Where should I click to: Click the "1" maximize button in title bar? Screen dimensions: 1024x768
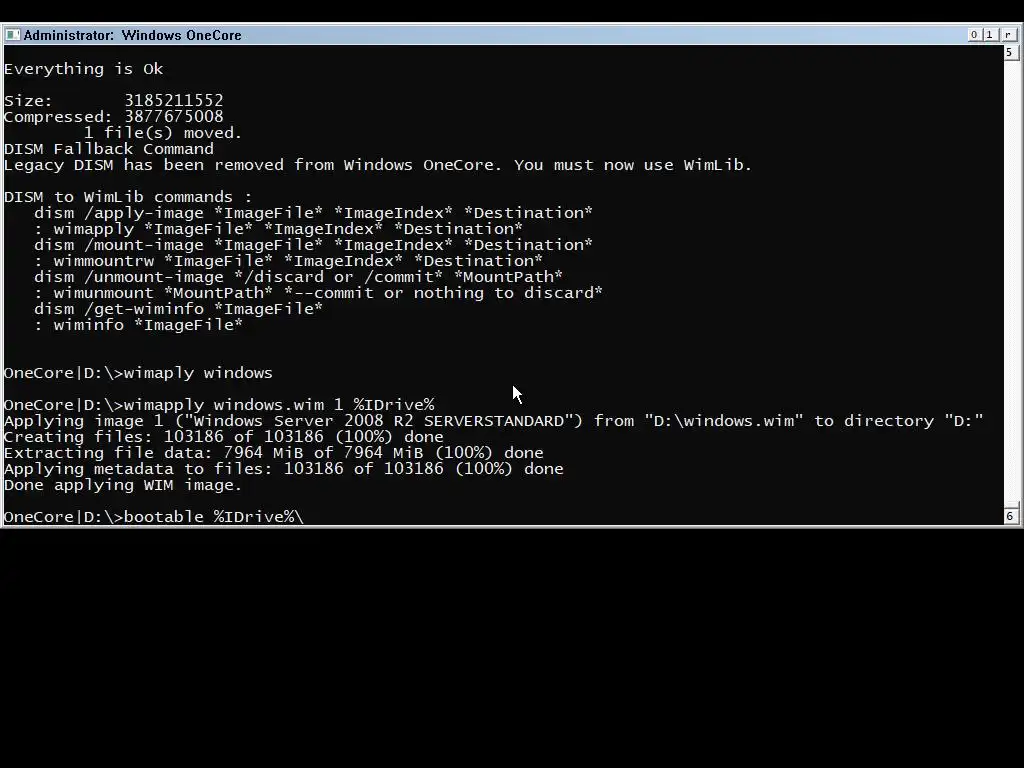pos(989,35)
